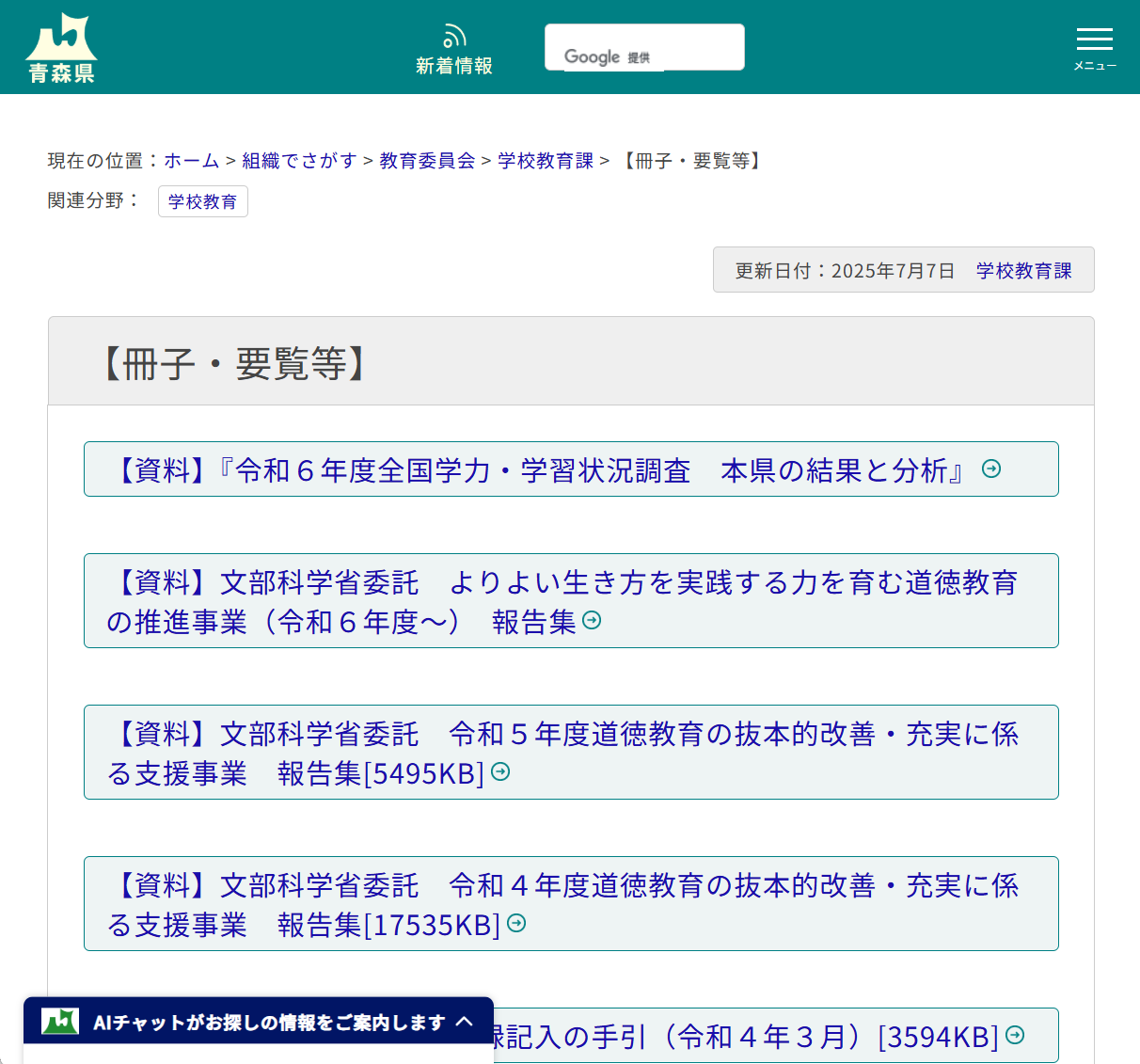Open the 教育委員会 breadcrumb page
1140x1064 pixels.
tap(426, 160)
